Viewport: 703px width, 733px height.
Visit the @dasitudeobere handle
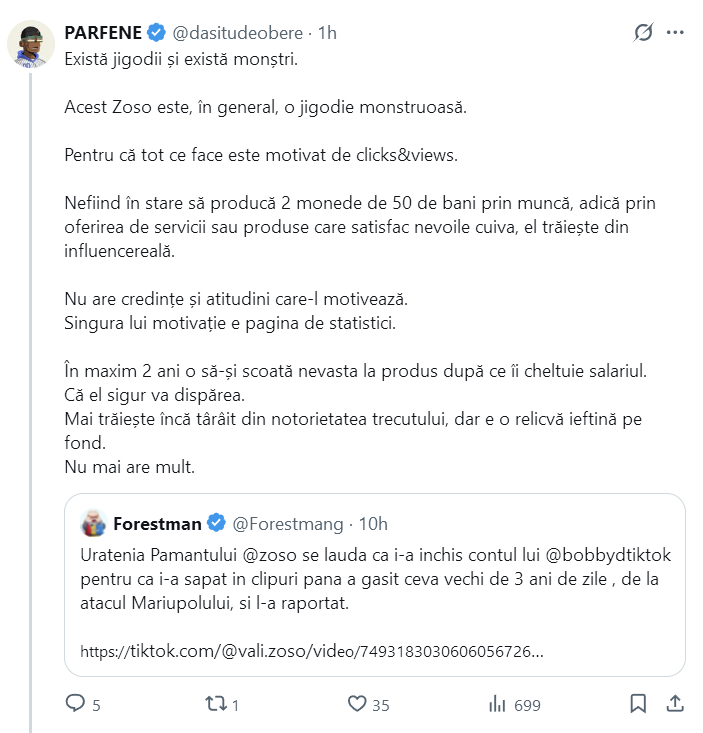point(236,33)
